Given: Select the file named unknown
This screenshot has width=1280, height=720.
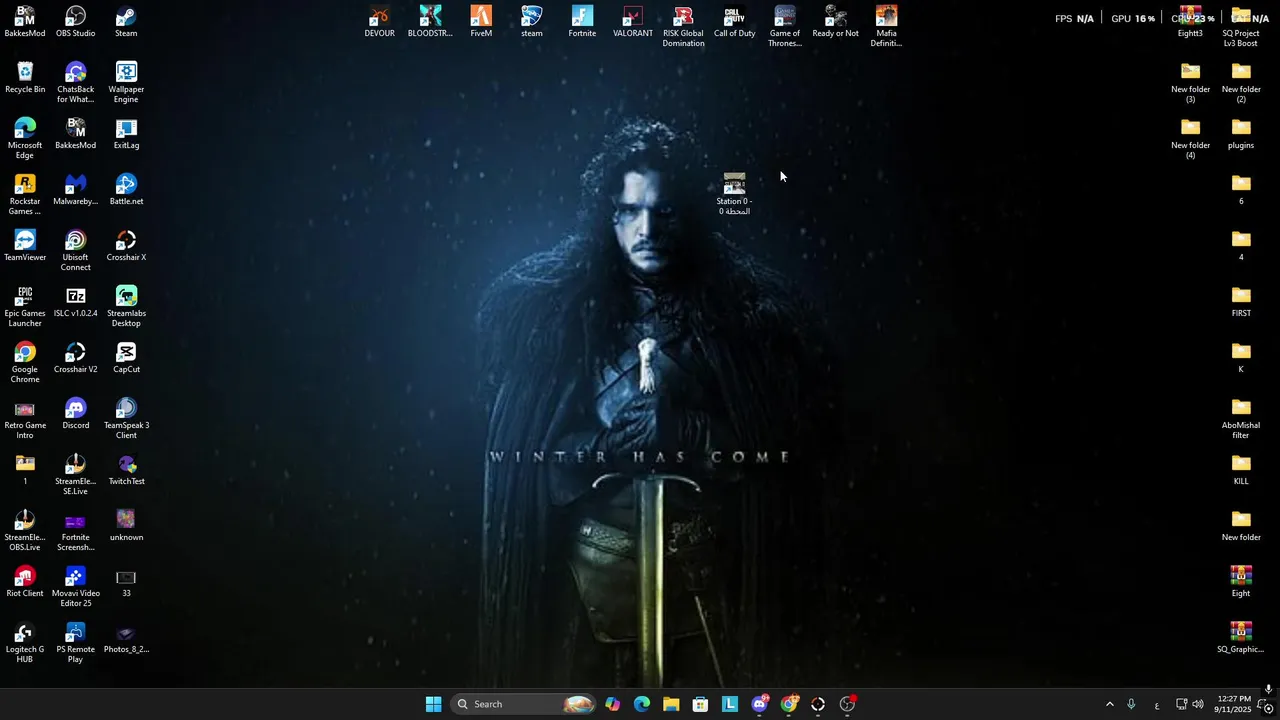Looking at the screenshot, I should 126,526.
